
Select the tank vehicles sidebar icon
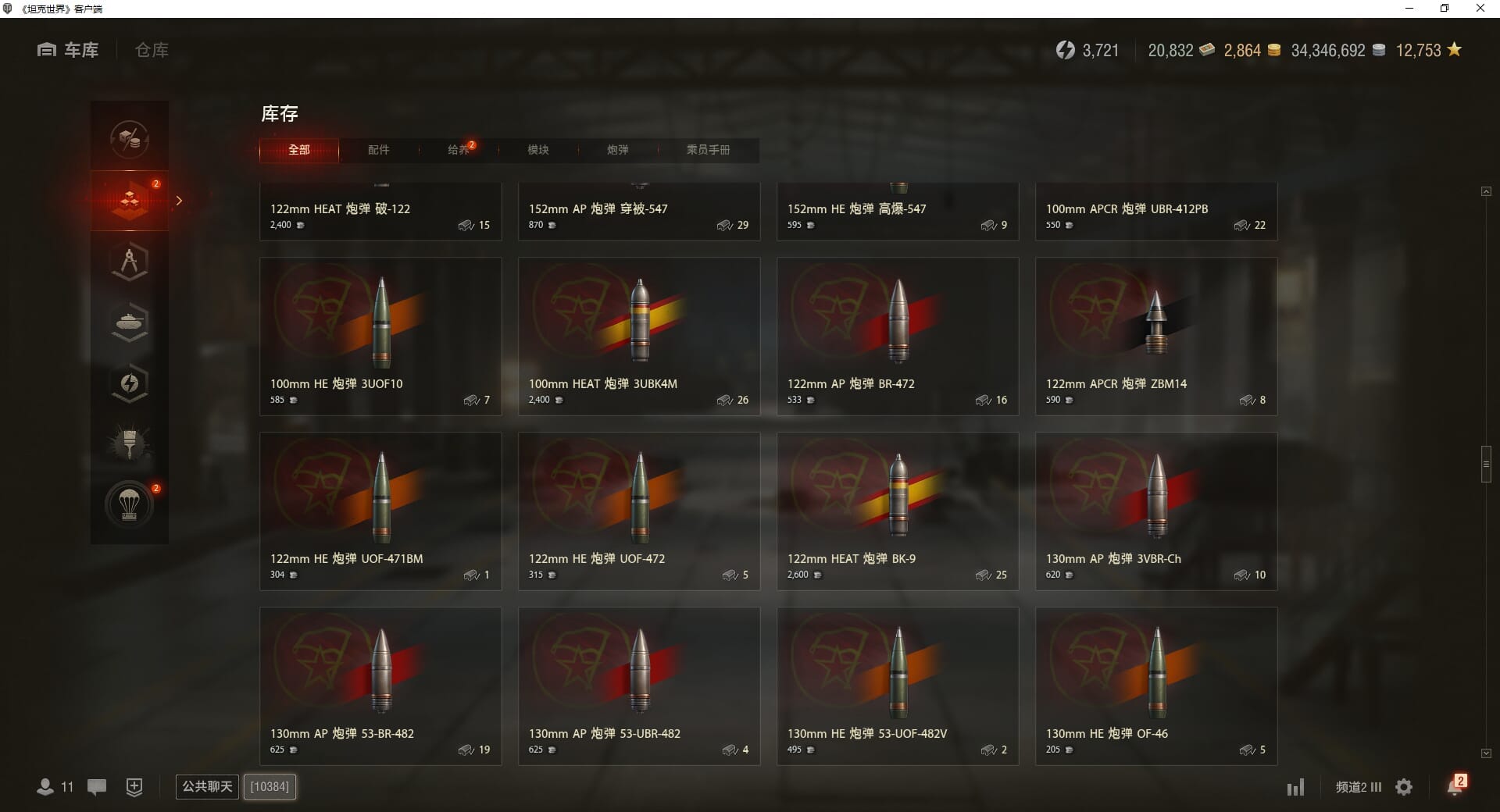point(130,322)
